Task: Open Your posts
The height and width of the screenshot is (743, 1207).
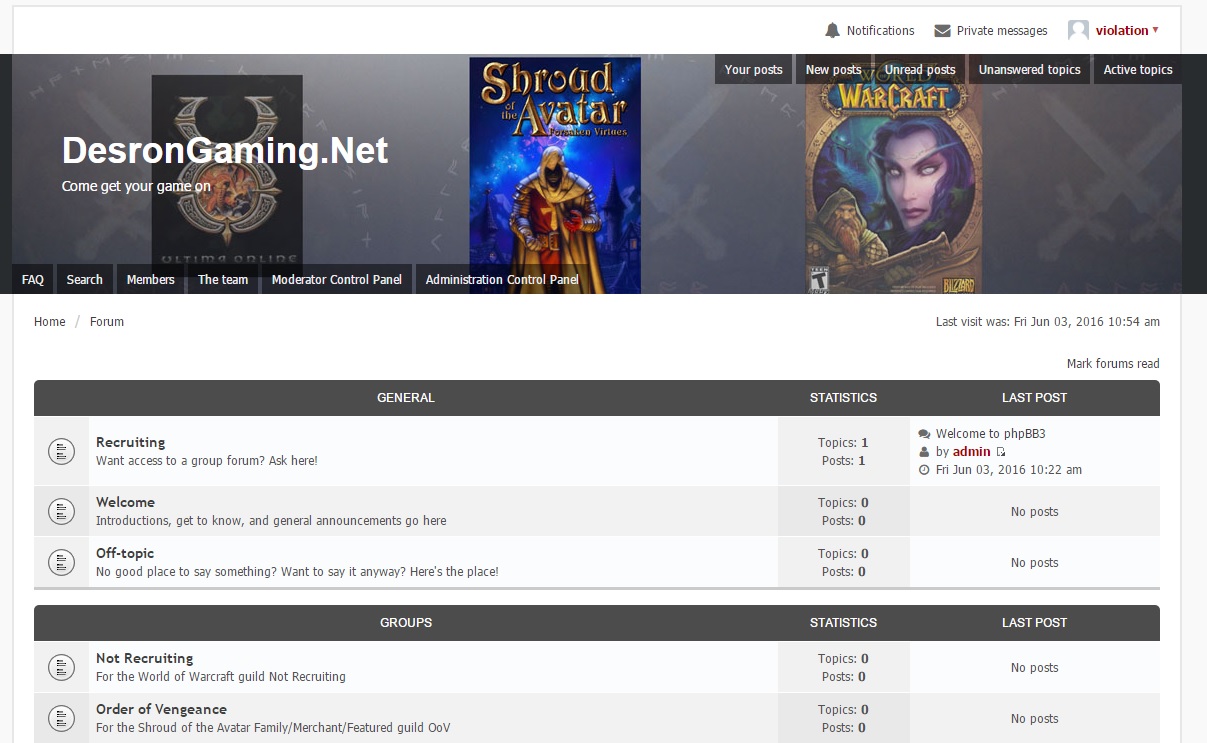Action: click(754, 70)
